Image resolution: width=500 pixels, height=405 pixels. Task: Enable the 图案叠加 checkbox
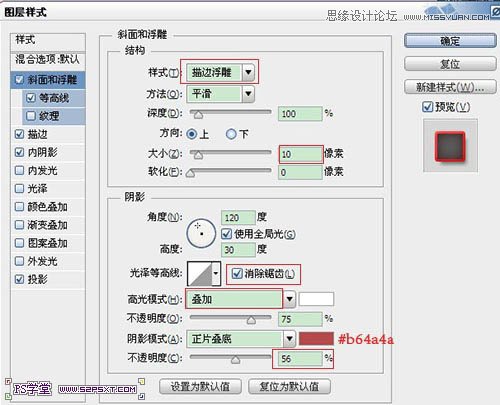click(19, 243)
